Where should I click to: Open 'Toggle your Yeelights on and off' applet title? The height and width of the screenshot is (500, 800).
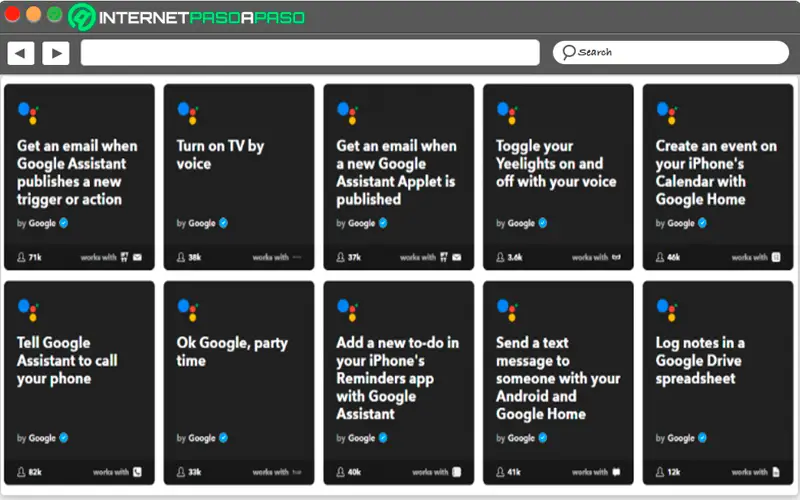(x=549, y=164)
